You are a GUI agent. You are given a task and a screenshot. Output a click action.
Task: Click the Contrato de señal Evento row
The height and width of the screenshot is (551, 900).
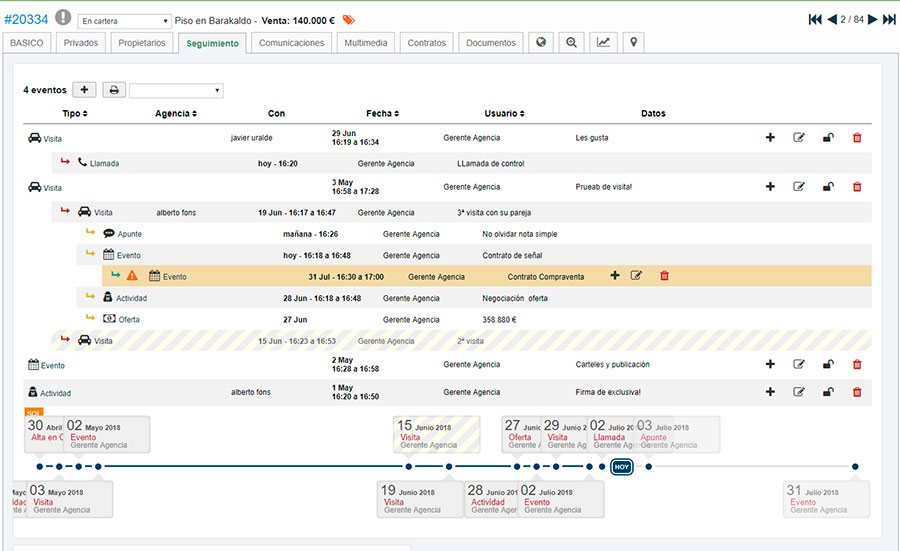pyautogui.click(x=474, y=255)
